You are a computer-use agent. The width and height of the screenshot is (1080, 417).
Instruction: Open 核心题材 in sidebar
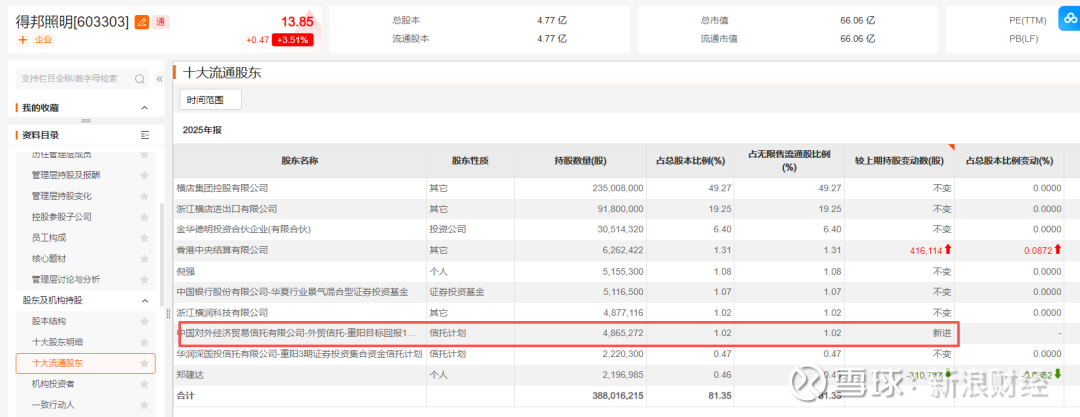click(49, 258)
